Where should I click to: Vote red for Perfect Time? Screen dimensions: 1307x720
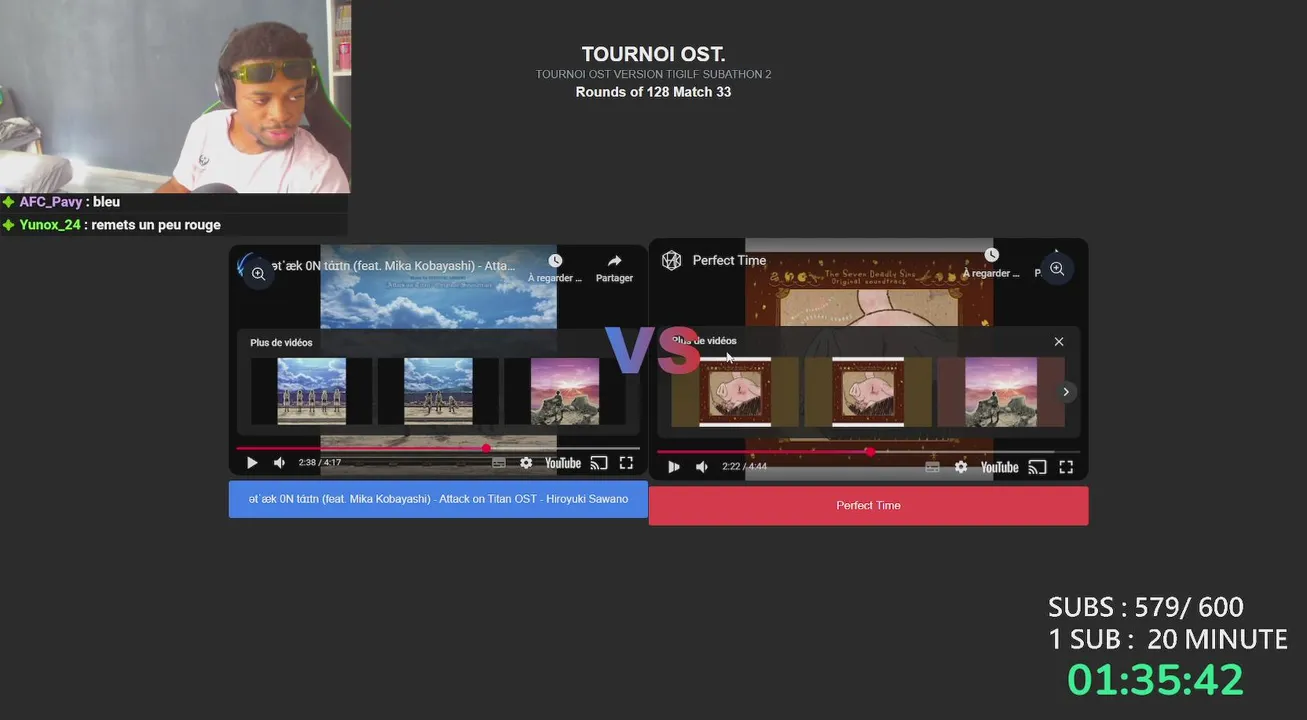[868, 505]
